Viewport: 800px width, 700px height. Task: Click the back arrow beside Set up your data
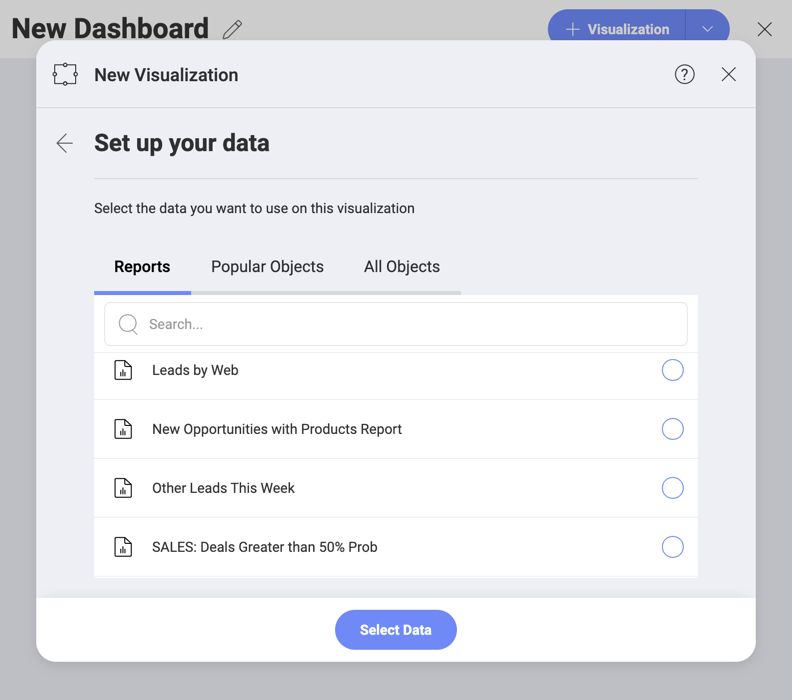click(65, 144)
